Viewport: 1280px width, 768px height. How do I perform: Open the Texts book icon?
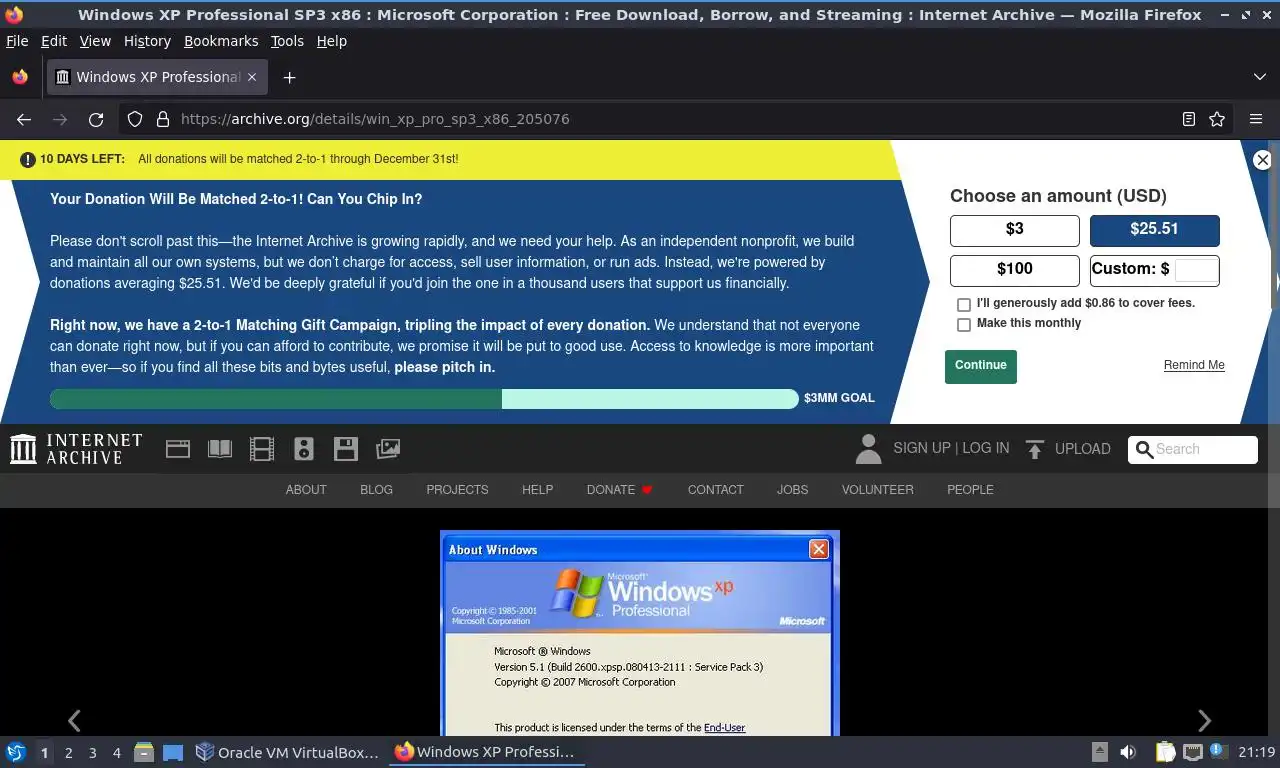click(x=220, y=449)
